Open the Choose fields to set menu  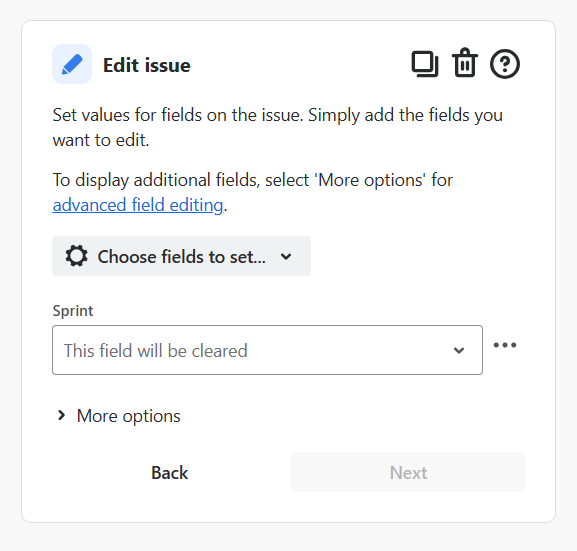181,256
